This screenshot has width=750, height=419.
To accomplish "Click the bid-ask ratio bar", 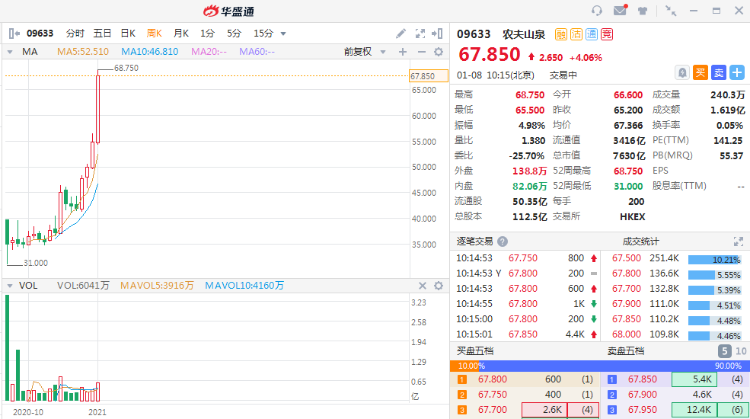I will pos(600,366).
